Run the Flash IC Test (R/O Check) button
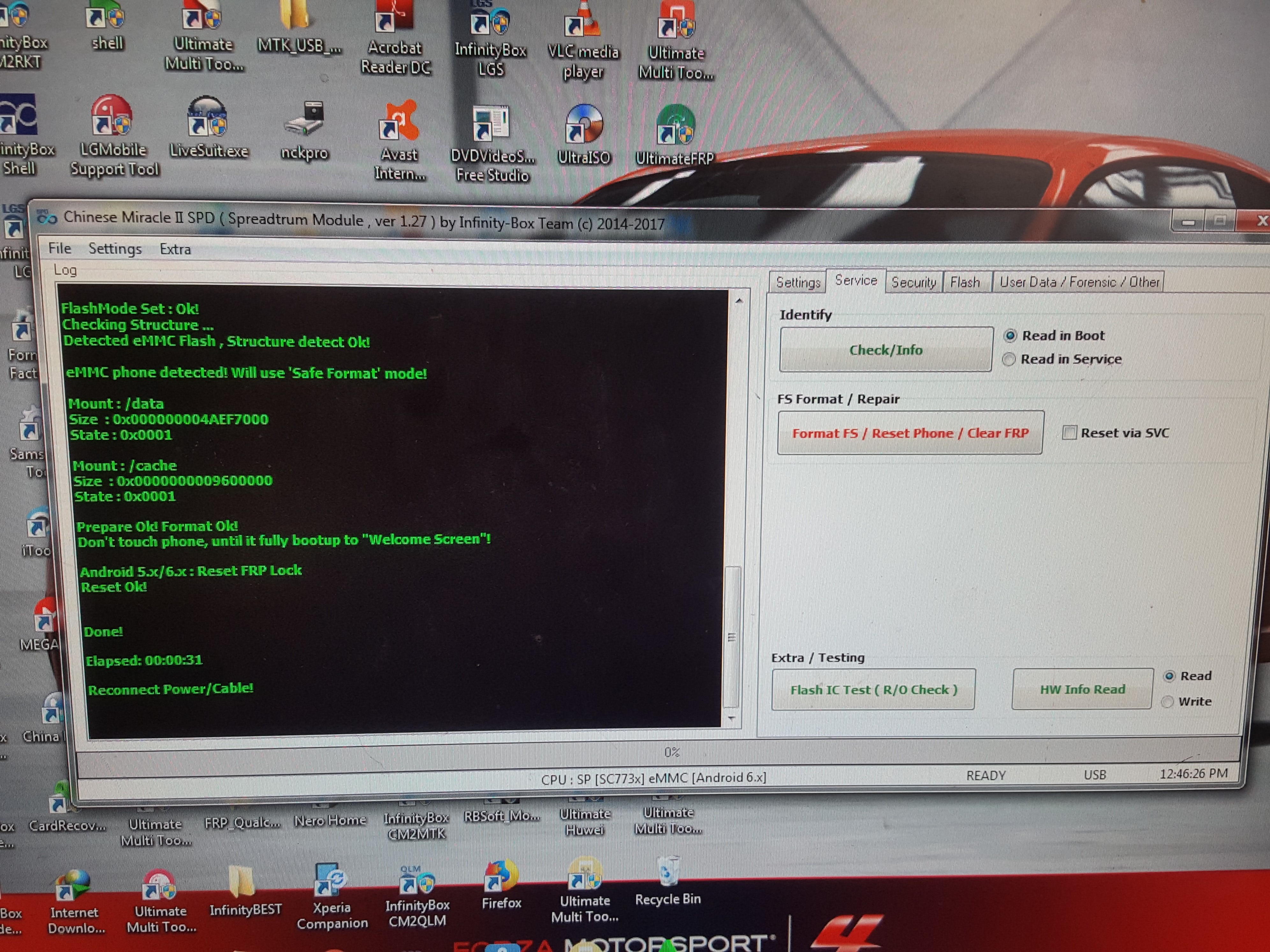 click(x=873, y=689)
